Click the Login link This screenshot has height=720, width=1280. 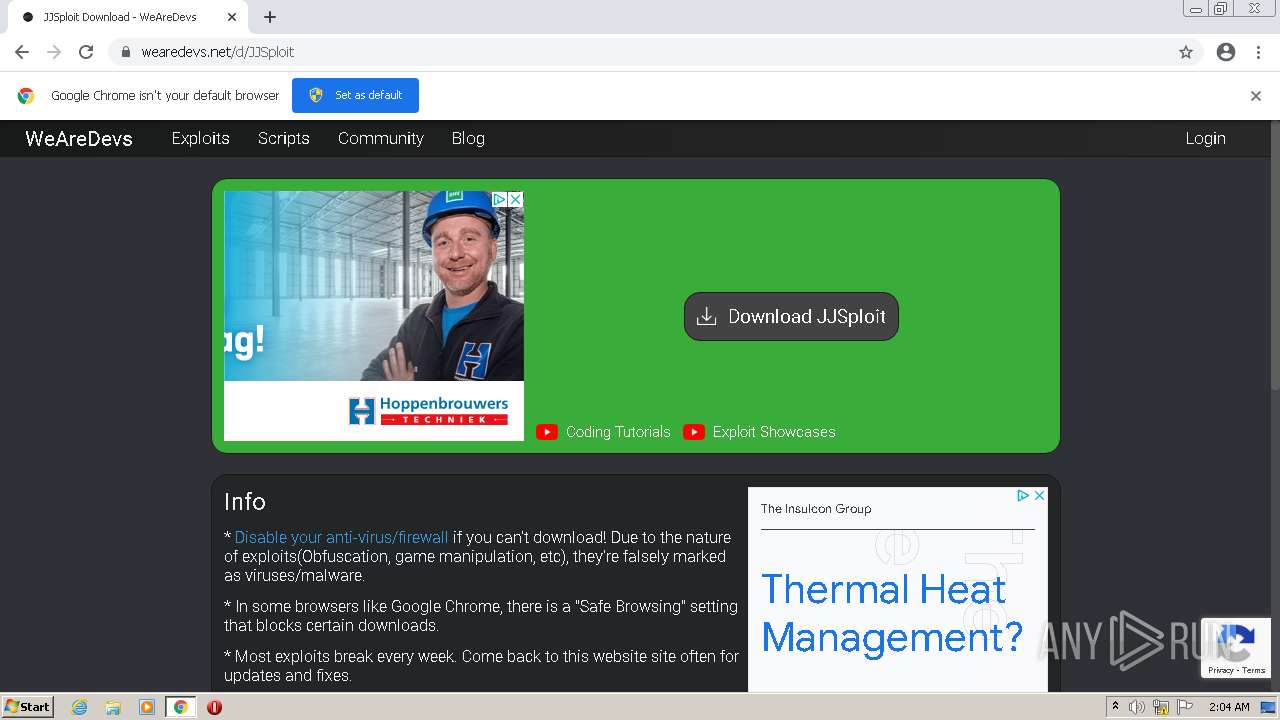click(x=1205, y=138)
